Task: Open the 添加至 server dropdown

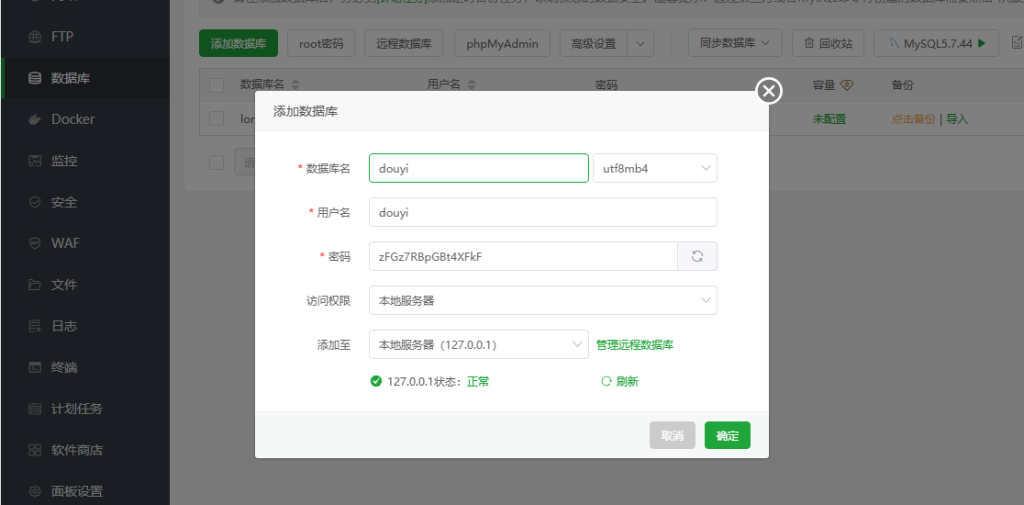Action: (478, 344)
